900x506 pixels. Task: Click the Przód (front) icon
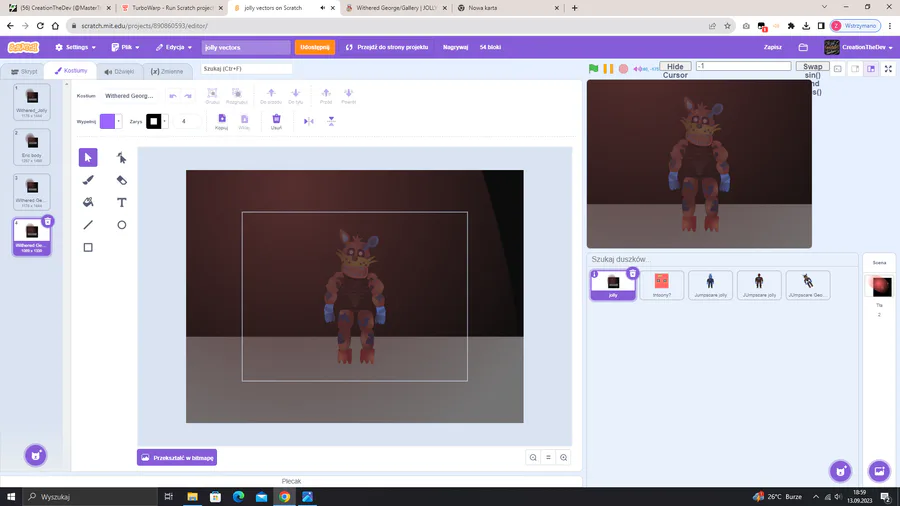coord(326,96)
